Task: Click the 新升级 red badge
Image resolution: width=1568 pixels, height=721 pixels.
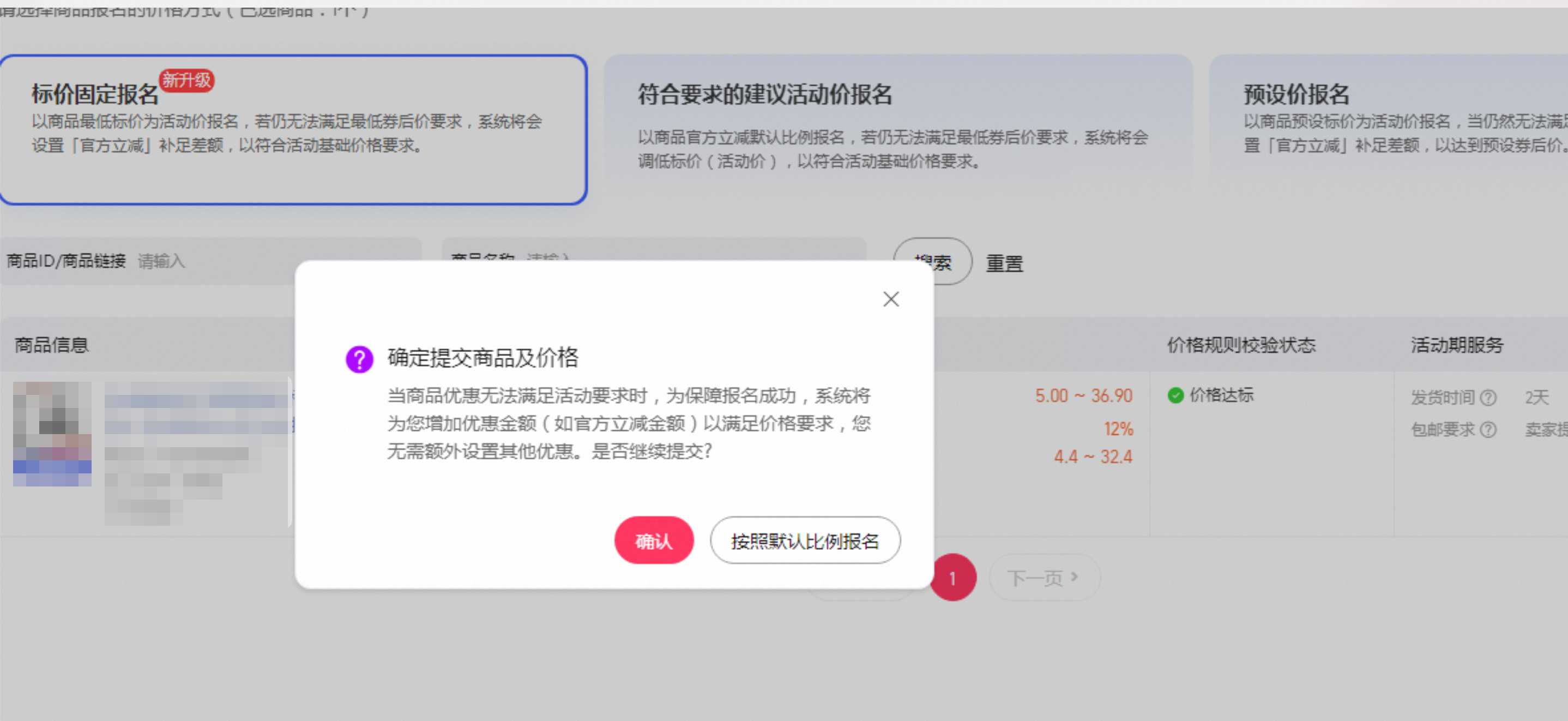Action: click(x=186, y=80)
